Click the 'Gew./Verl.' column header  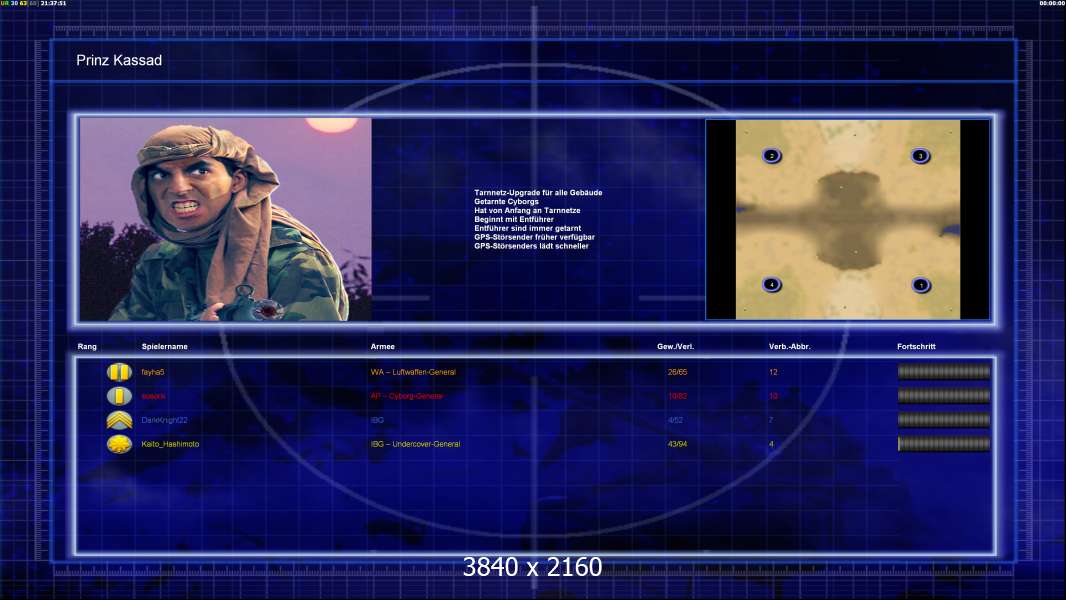675,347
